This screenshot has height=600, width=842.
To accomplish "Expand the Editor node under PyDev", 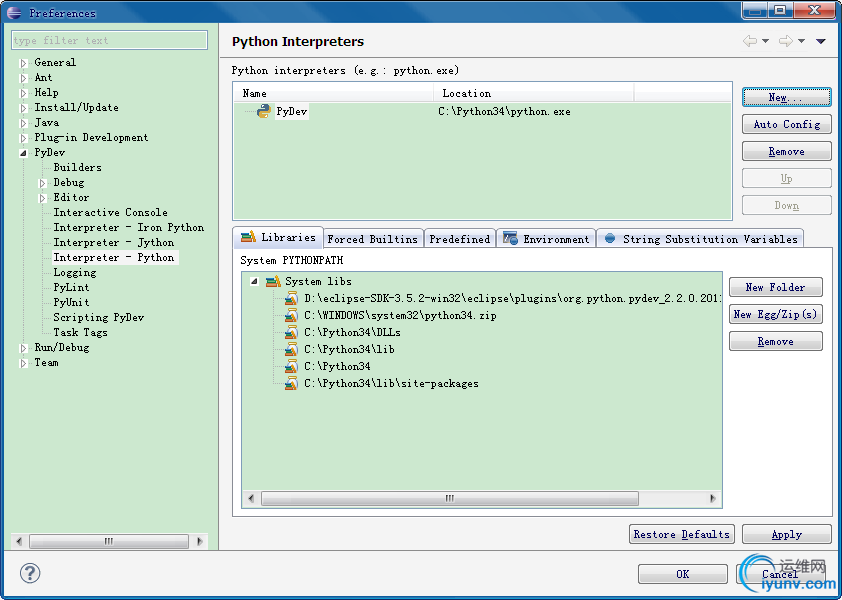I will coord(42,198).
